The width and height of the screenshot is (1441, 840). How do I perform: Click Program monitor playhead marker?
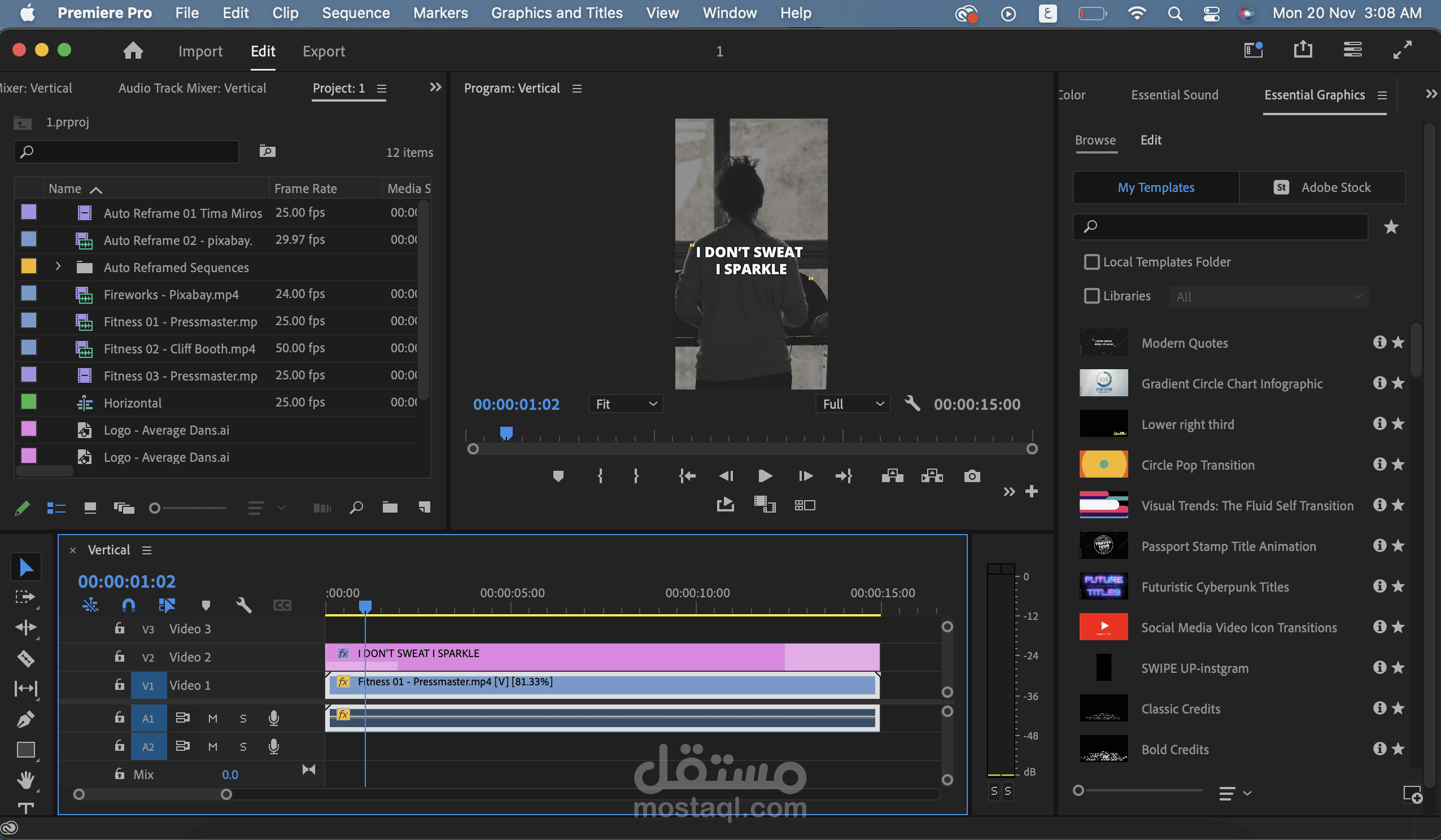point(506,433)
